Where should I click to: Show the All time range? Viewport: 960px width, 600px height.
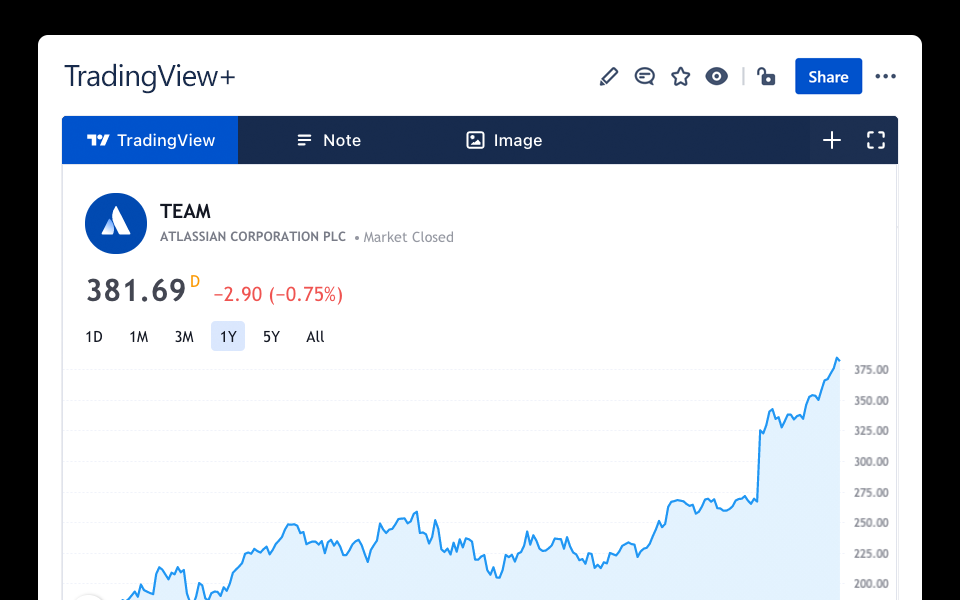[315, 337]
